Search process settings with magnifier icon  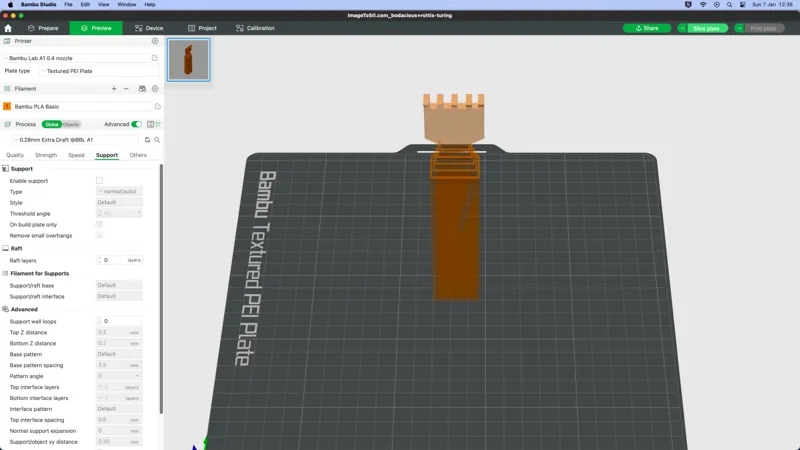point(157,140)
